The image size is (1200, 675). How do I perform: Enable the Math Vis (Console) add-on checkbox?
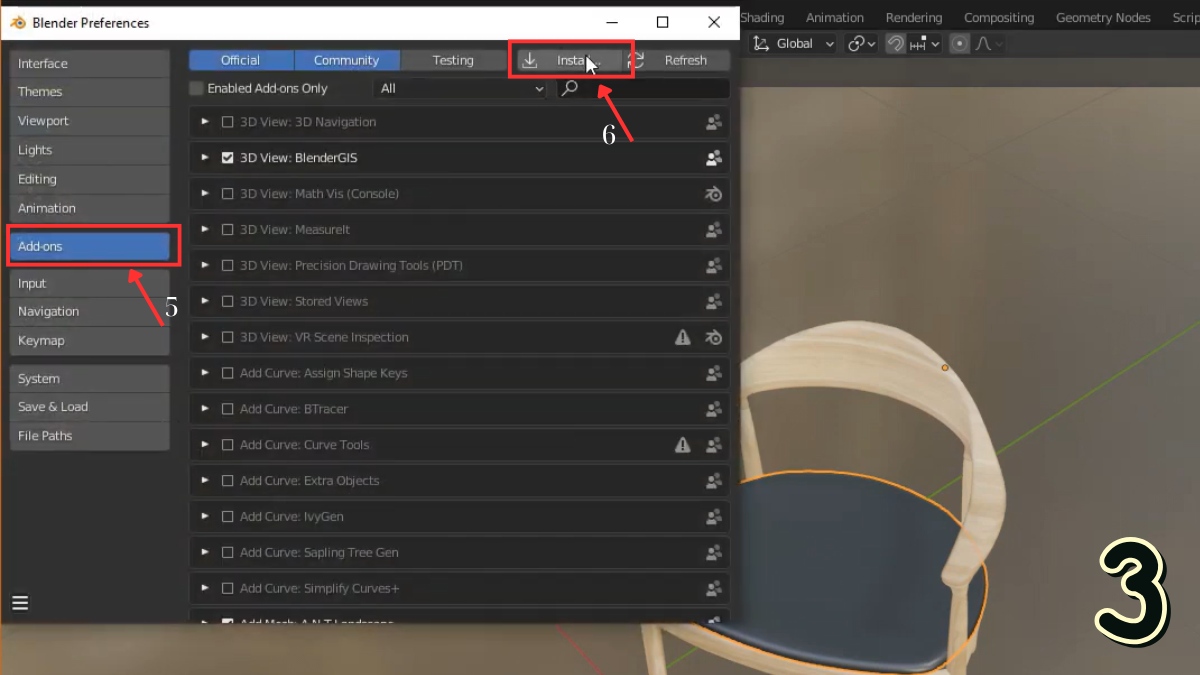click(x=227, y=194)
